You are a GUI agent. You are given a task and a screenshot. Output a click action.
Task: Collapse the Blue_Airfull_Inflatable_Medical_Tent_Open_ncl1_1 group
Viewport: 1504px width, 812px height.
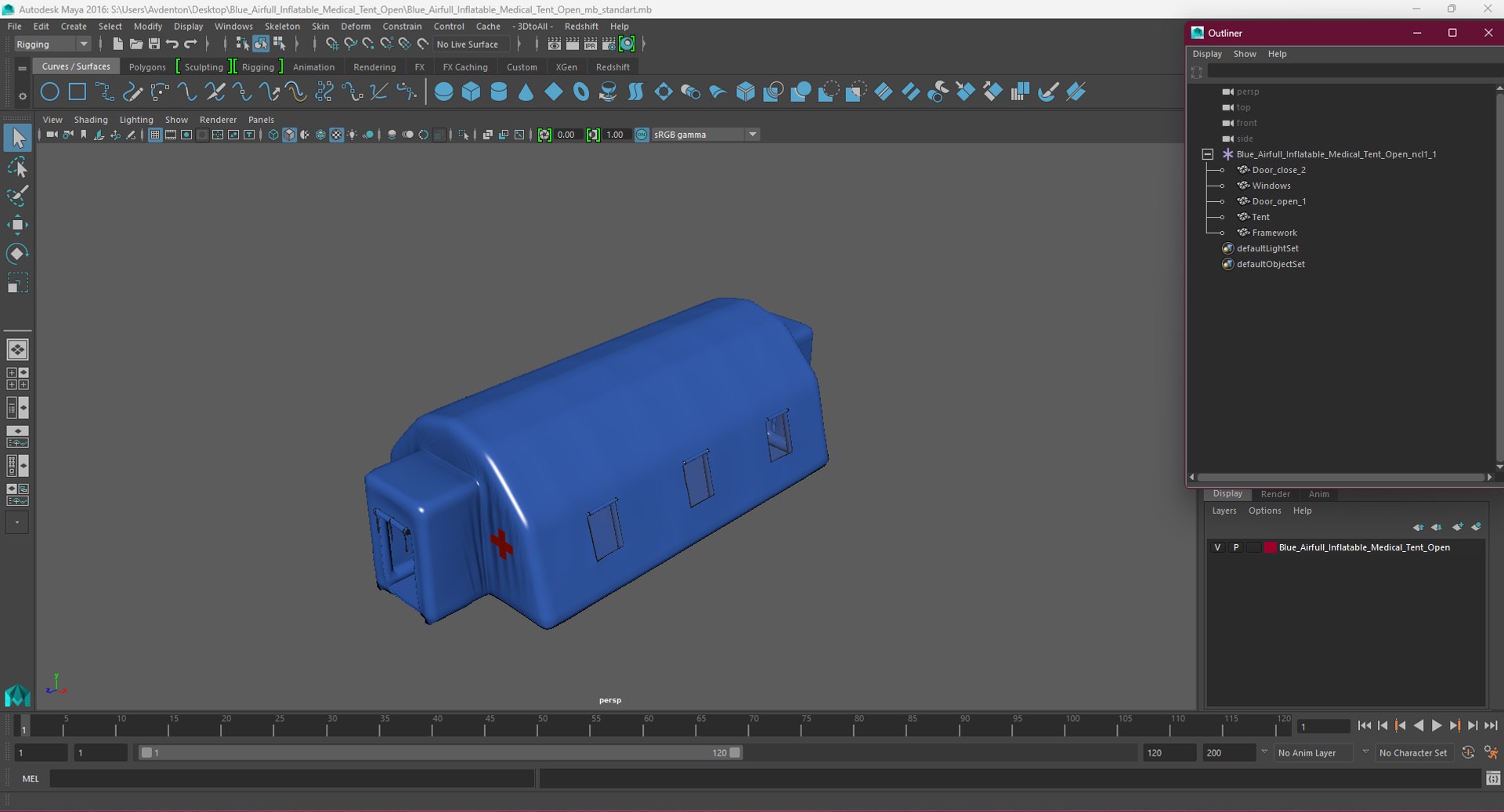pos(1208,154)
